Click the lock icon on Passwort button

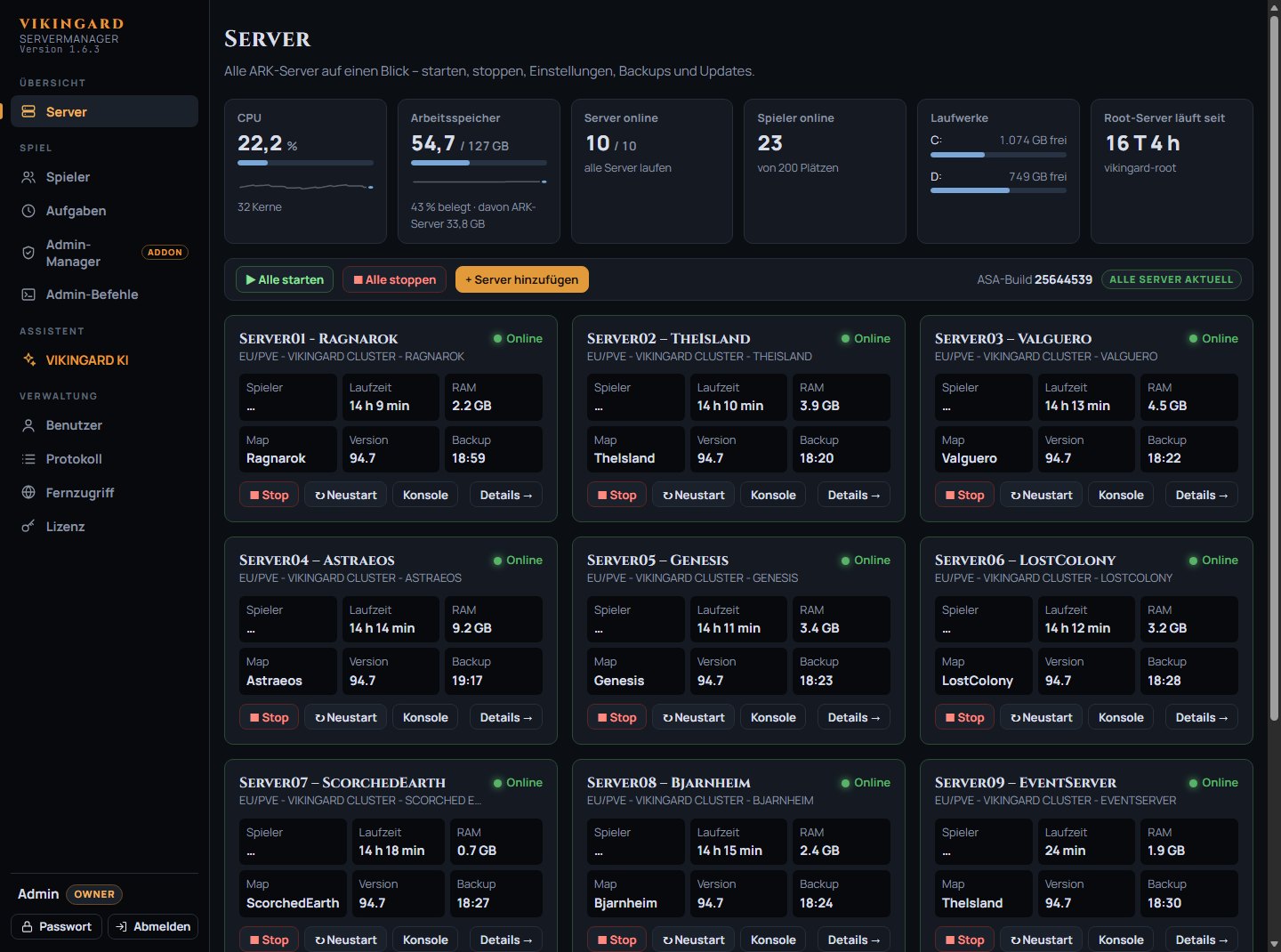(27, 927)
